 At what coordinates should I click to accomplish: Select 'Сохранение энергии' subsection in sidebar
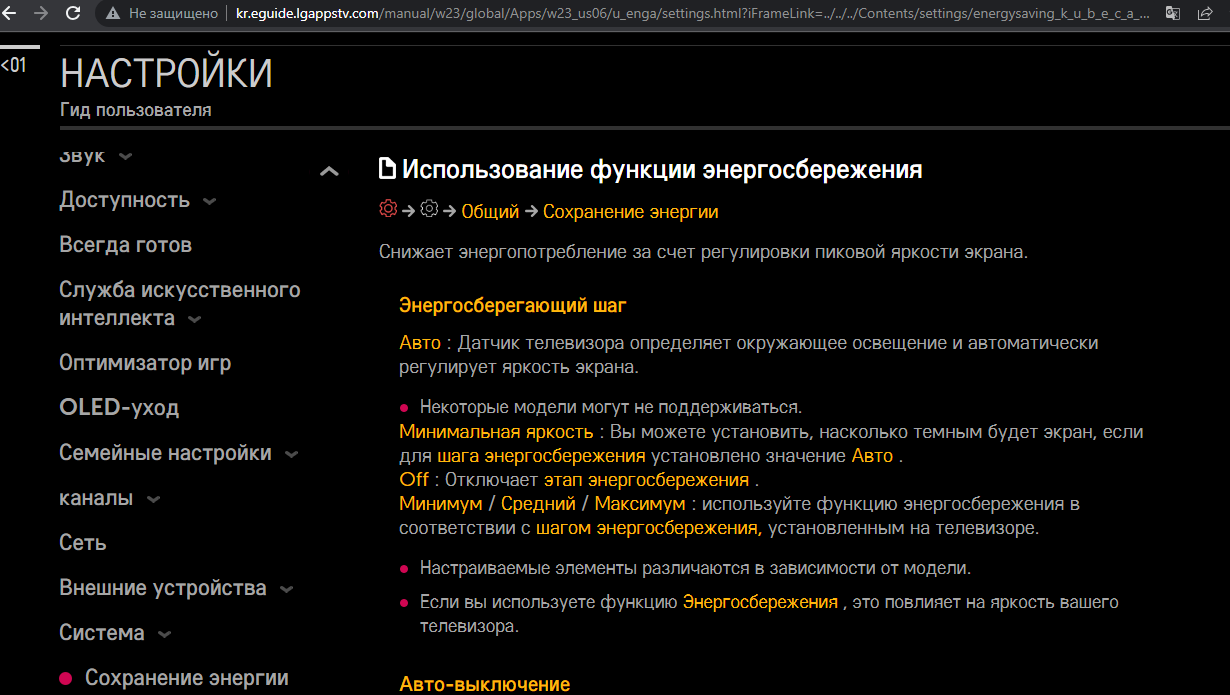click(x=186, y=678)
